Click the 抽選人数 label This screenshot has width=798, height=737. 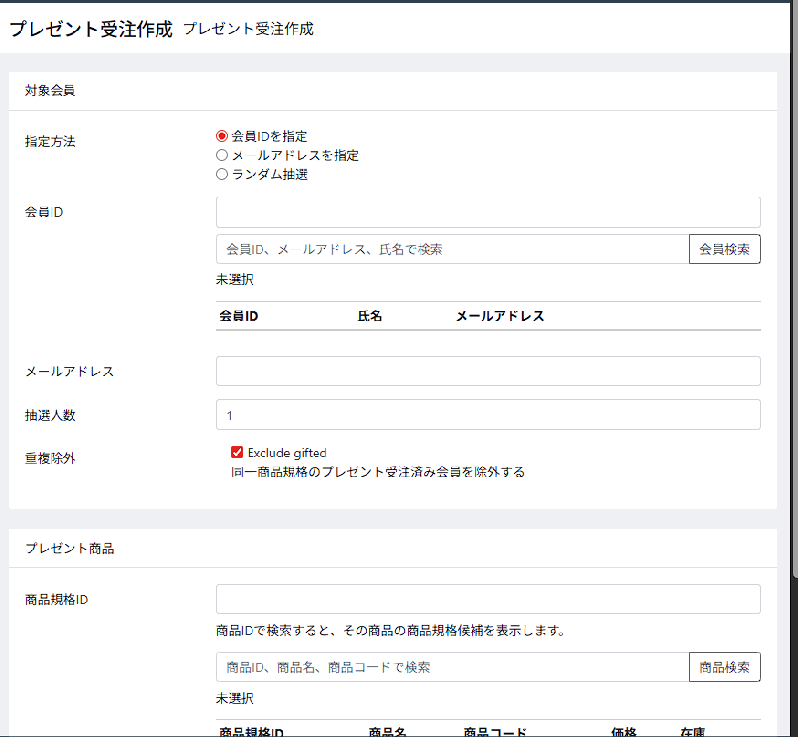[50, 415]
